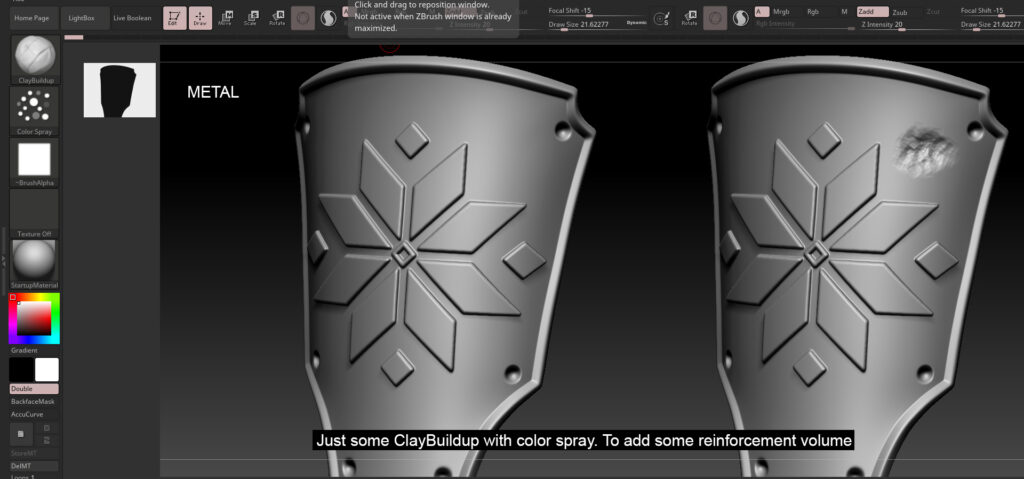Toggle the Dynamic draw size button
This screenshot has width=1024, height=479.
[x=636, y=23]
